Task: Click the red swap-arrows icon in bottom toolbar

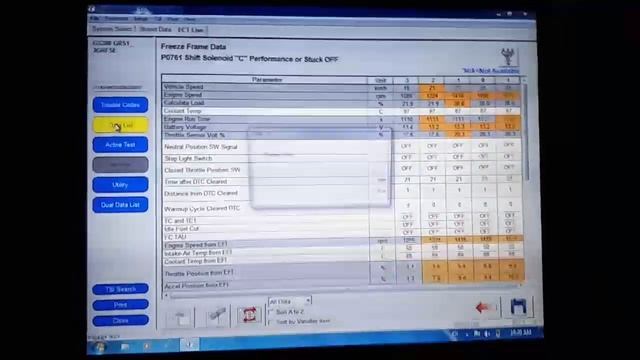Action: pos(249,315)
